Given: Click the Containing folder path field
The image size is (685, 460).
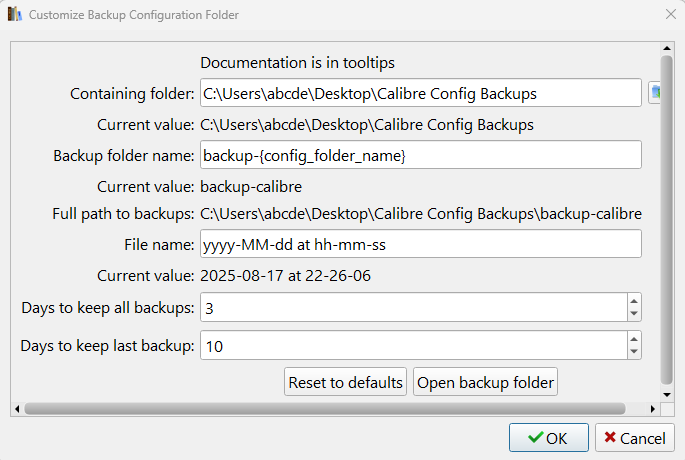Looking at the screenshot, I should click(x=420, y=94).
